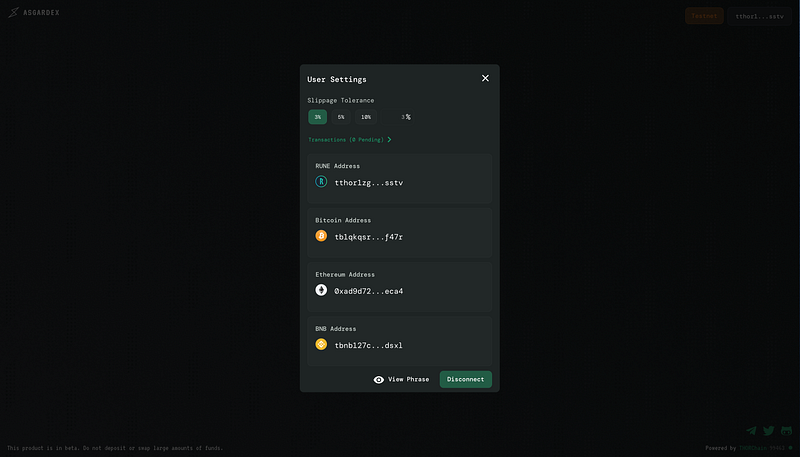Reveal phrase via eye icon

(379, 379)
